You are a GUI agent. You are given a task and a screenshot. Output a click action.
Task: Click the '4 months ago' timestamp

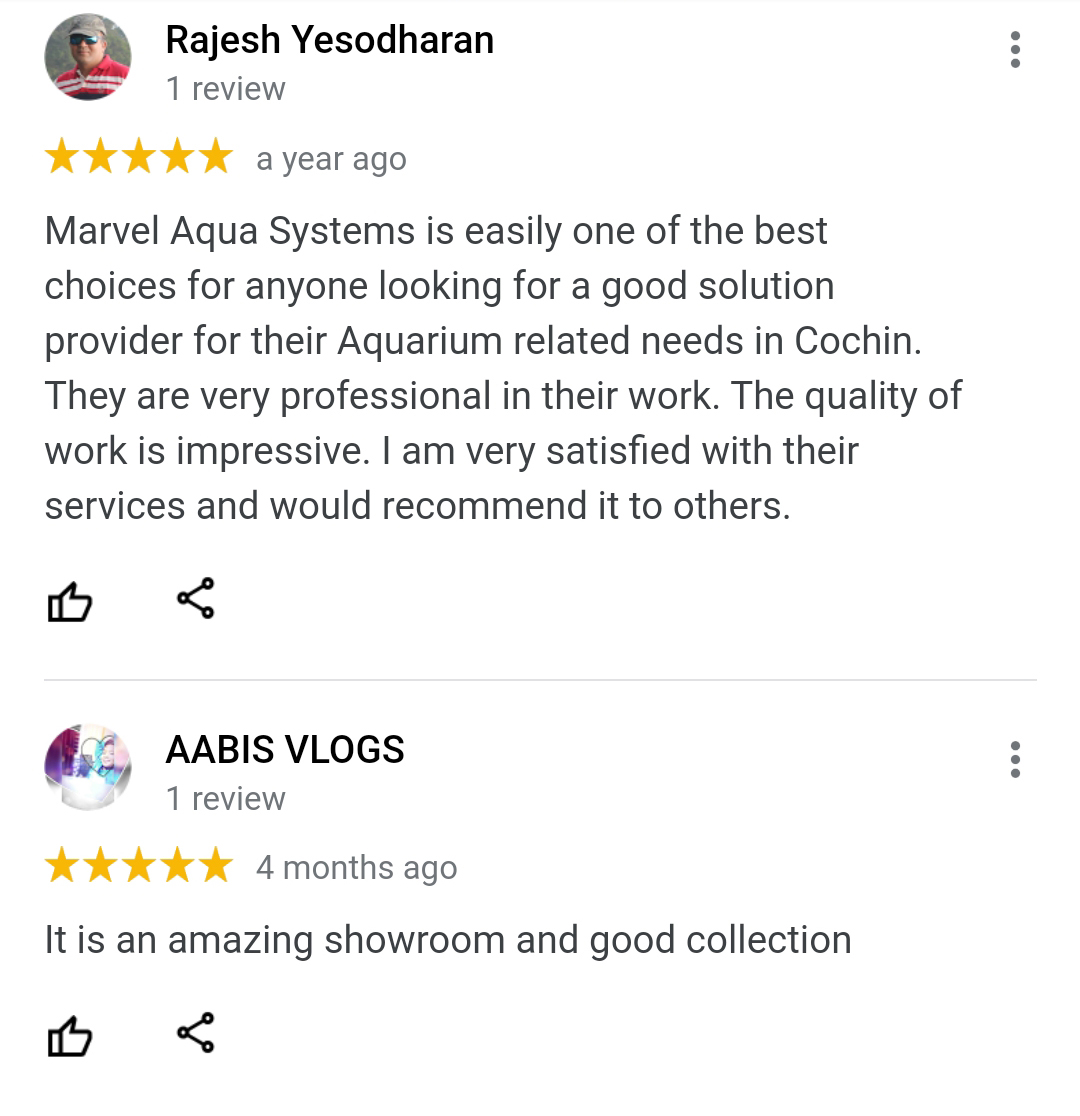click(357, 868)
